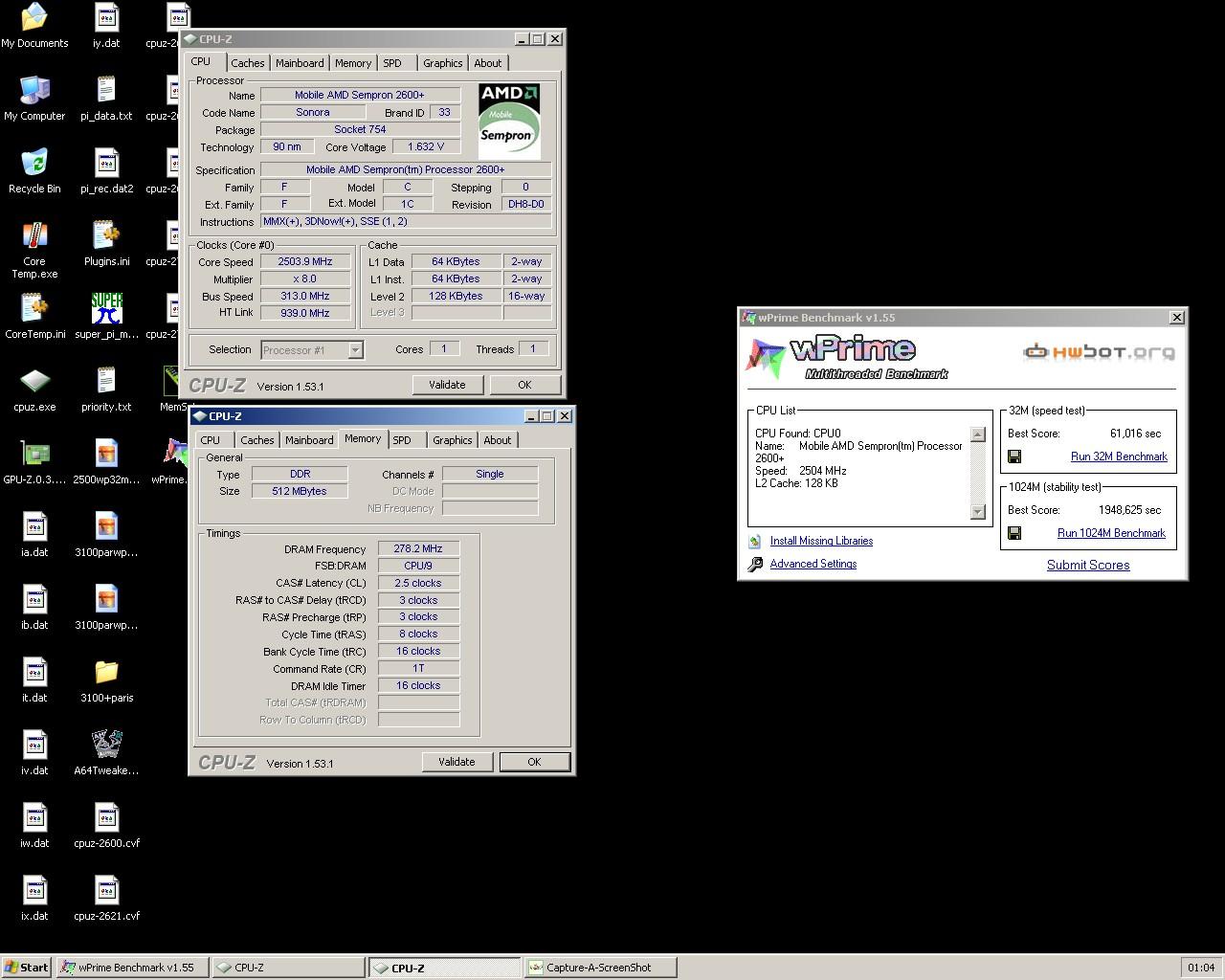The image size is (1225, 980).
Task: Click the DRAM Frequency 278.2 MHz field
Action: [x=418, y=549]
